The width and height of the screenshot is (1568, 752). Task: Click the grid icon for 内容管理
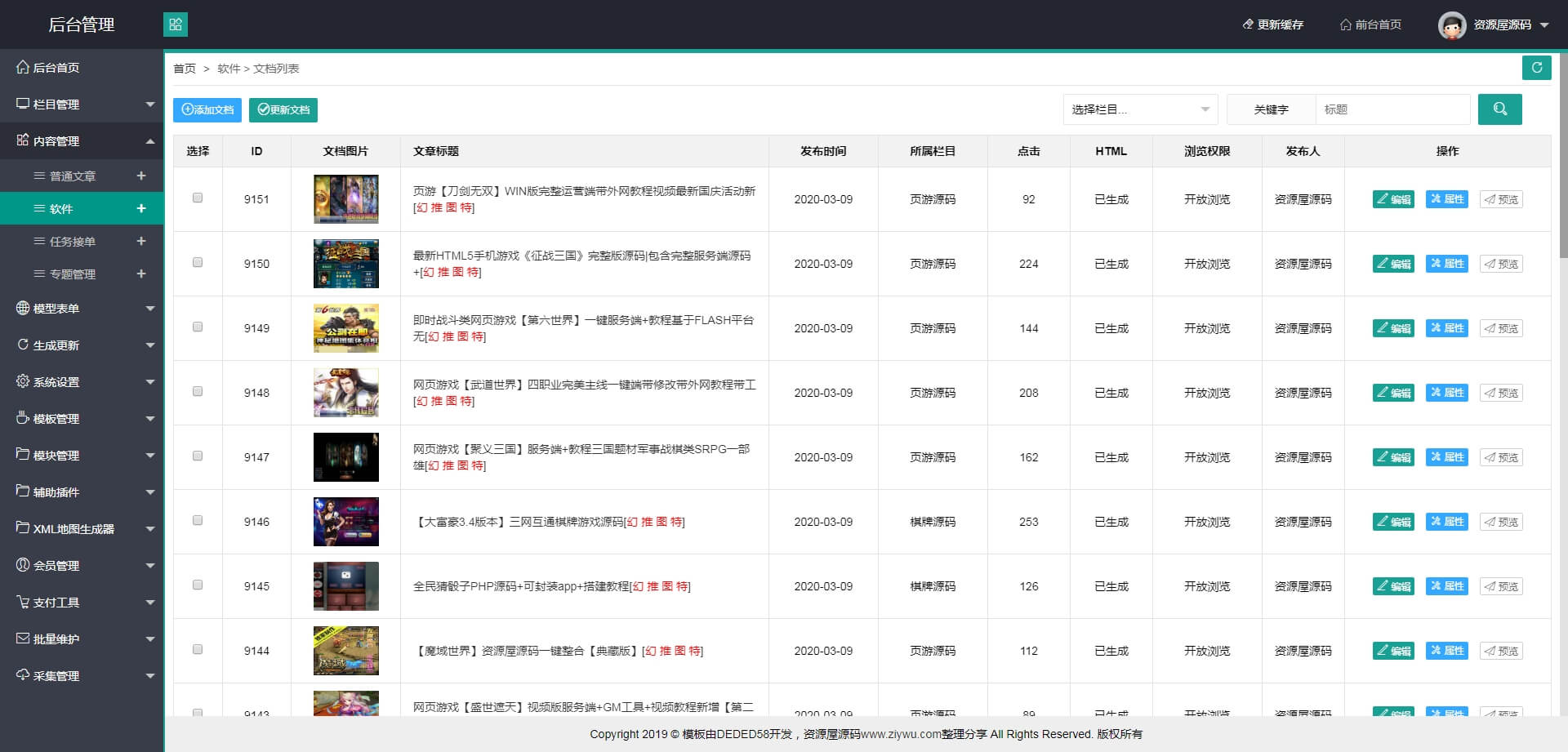tap(23, 140)
